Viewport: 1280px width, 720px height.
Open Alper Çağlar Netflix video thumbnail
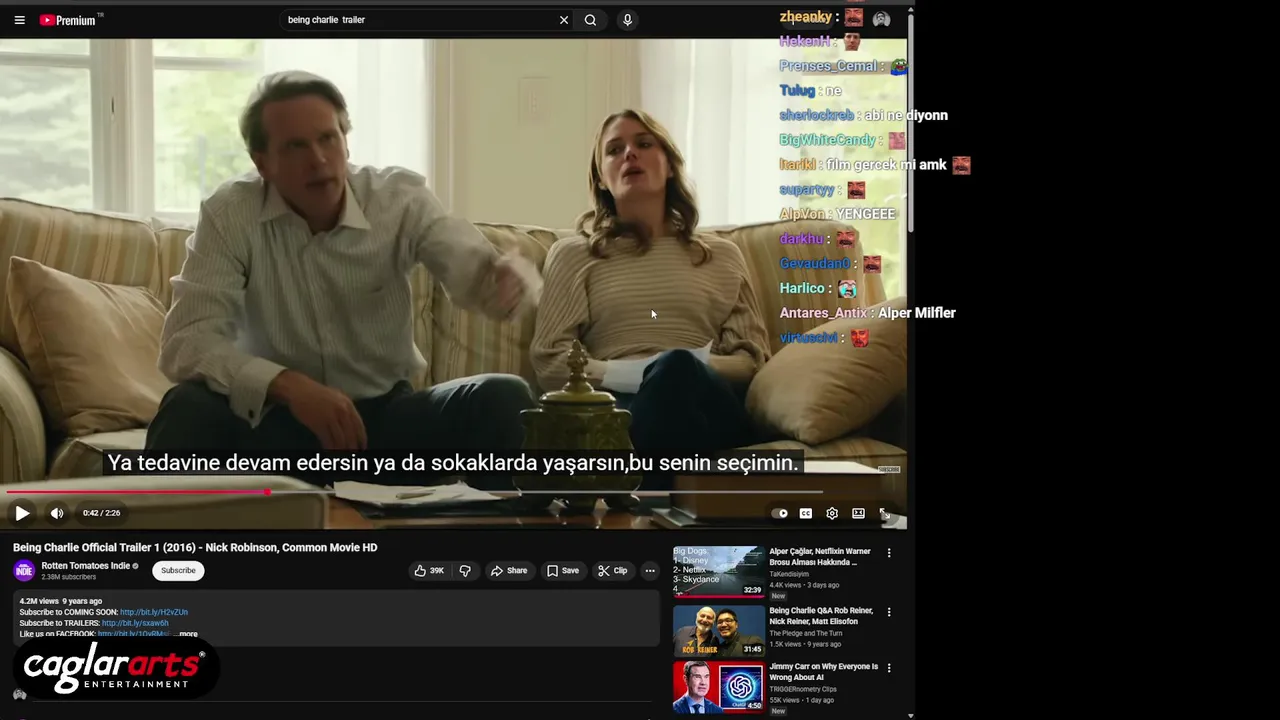point(719,571)
